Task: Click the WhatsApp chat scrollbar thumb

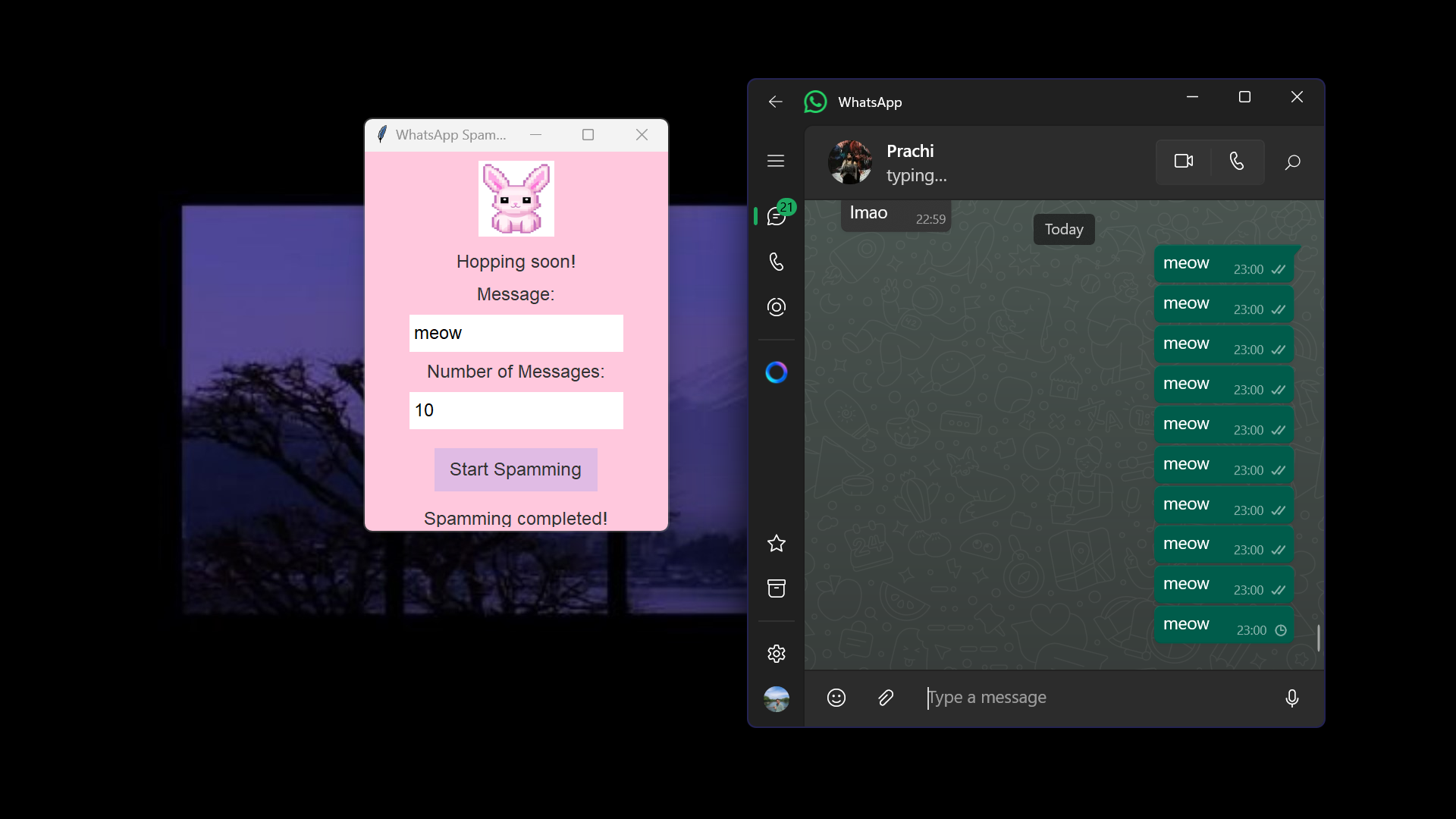Action: (x=1319, y=638)
